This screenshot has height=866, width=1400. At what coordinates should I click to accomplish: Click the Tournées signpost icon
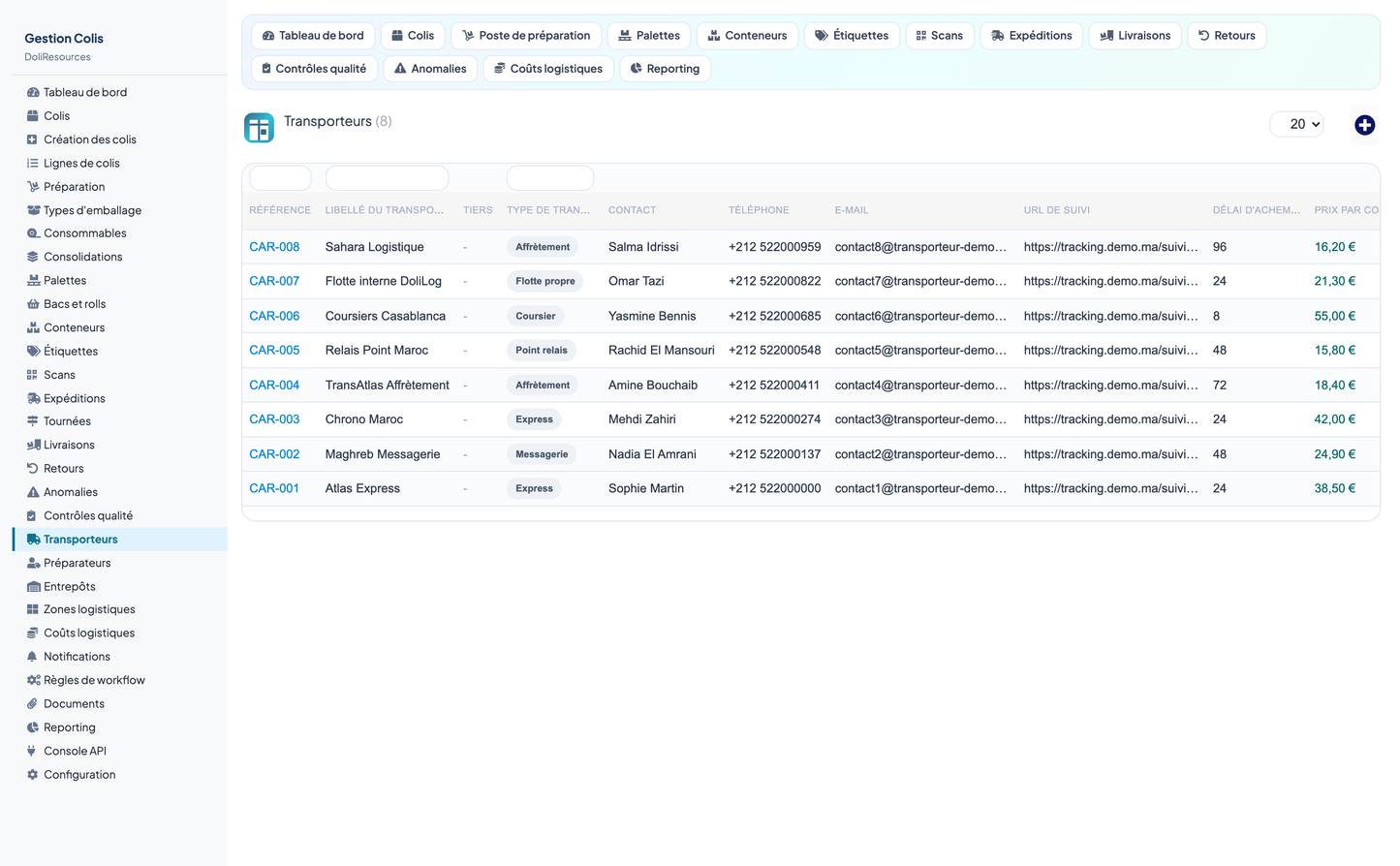coord(33,421)
